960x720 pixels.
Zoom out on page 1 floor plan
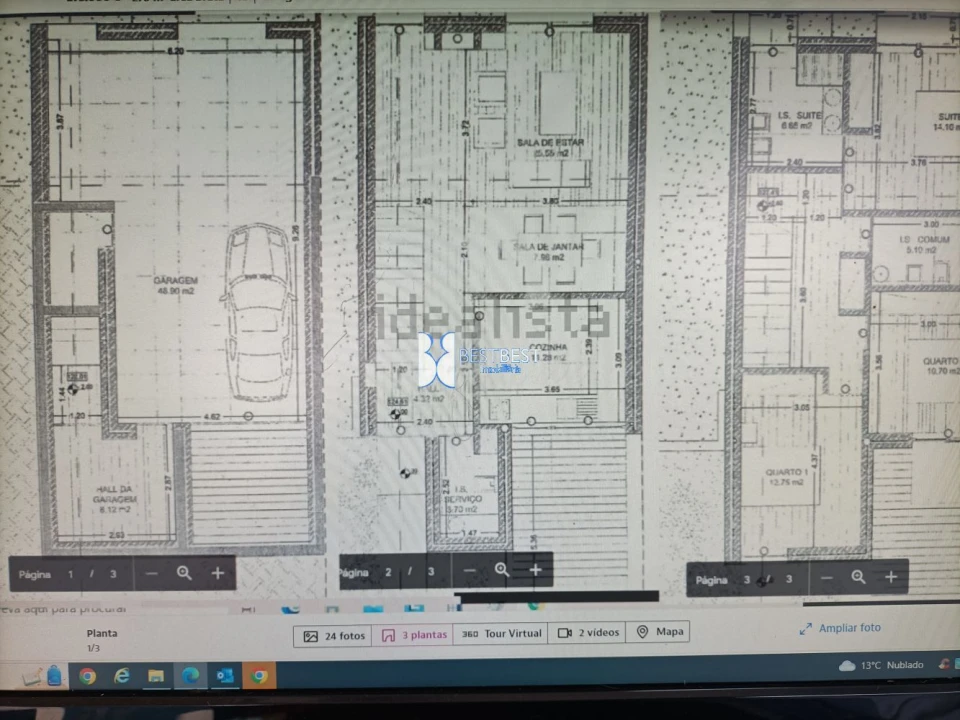coord(151,573)
